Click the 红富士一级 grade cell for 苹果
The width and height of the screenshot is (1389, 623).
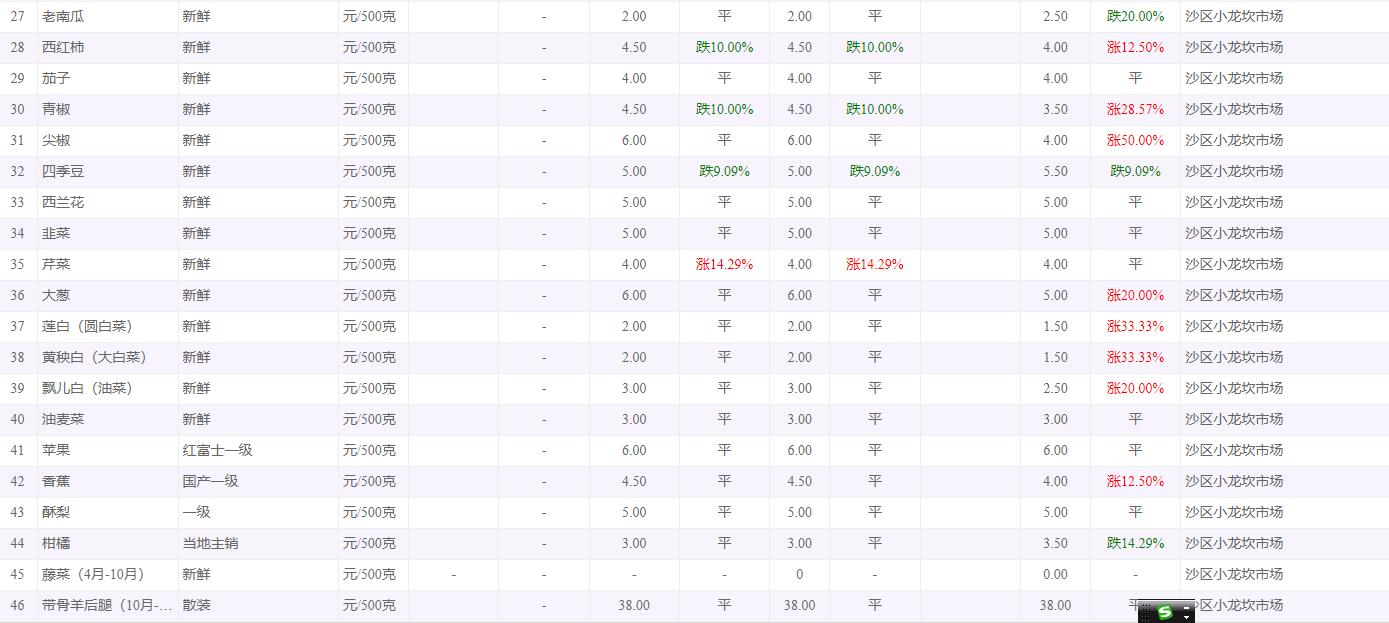(217, 450)
